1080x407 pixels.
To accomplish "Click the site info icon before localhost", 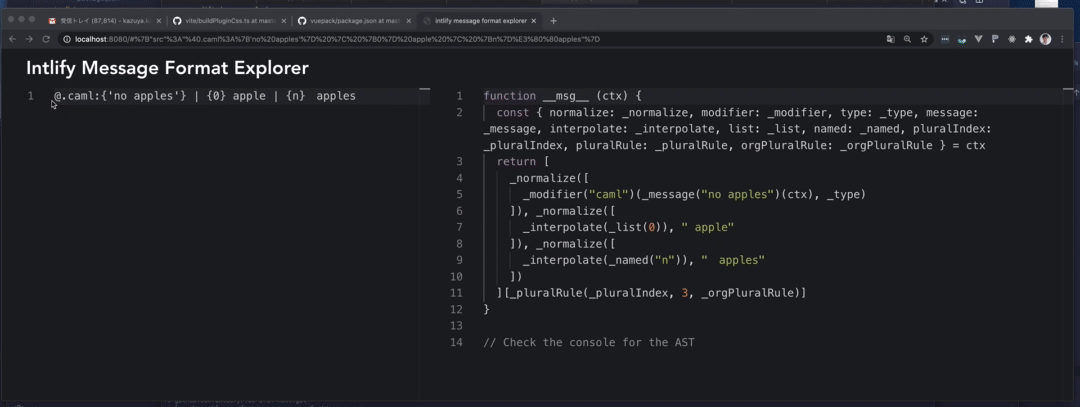I will click(x=68, y=39).
